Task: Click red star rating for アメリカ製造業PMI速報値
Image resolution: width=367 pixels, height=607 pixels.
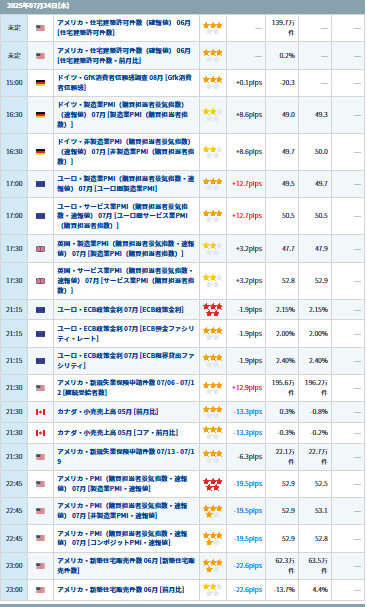Action: pyautogui.click(x=213, y=484)
